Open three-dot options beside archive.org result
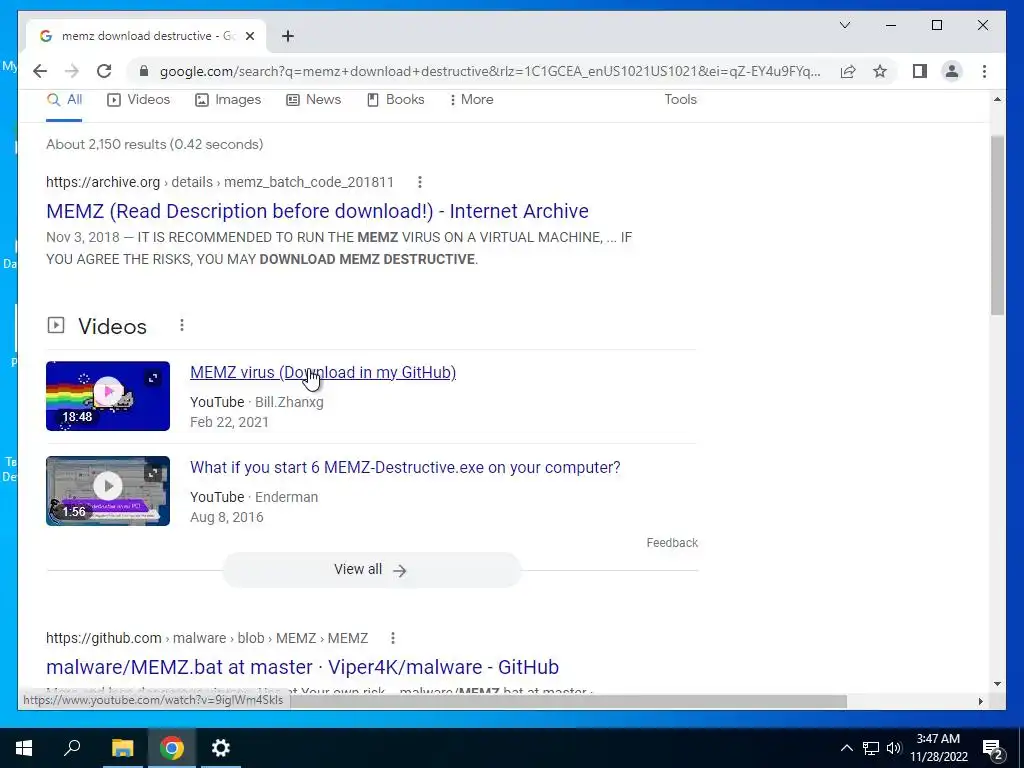Image resolution: width=1024 pixels, height=768 pixels. [x=420, y=182]
